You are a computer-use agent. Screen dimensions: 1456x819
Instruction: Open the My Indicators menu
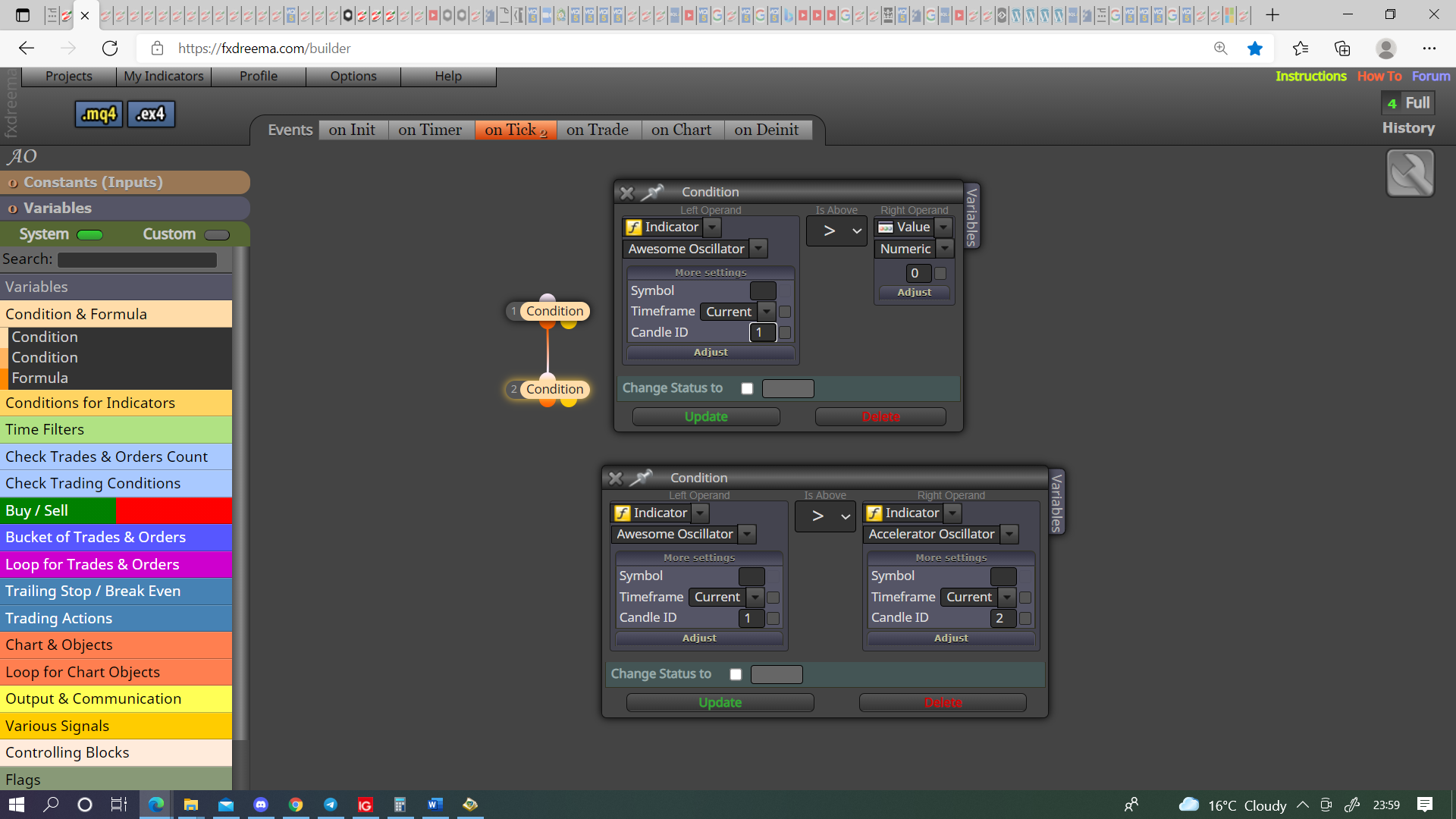[x=164, y=76]
